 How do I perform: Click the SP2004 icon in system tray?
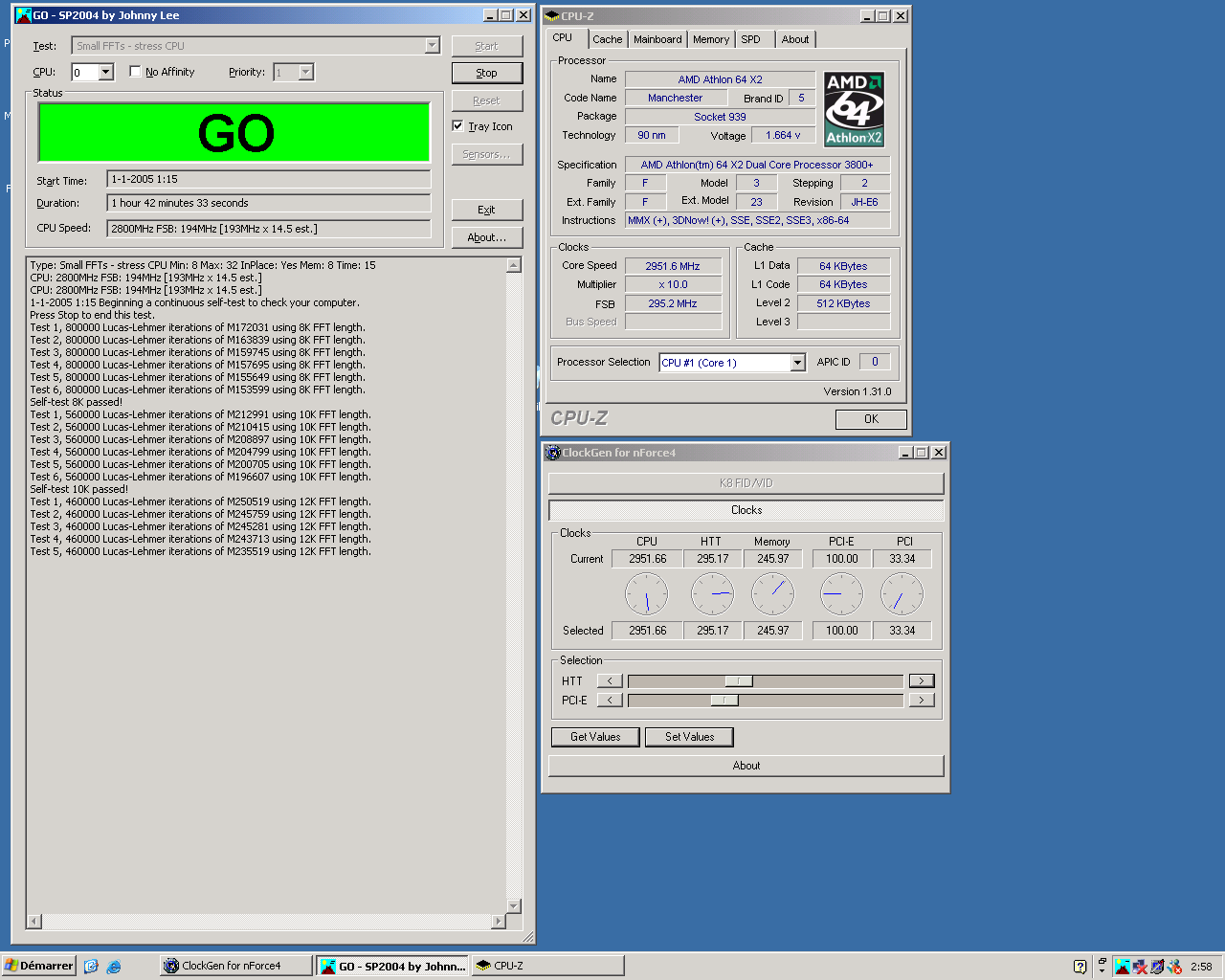click(x=1123, y=967)
